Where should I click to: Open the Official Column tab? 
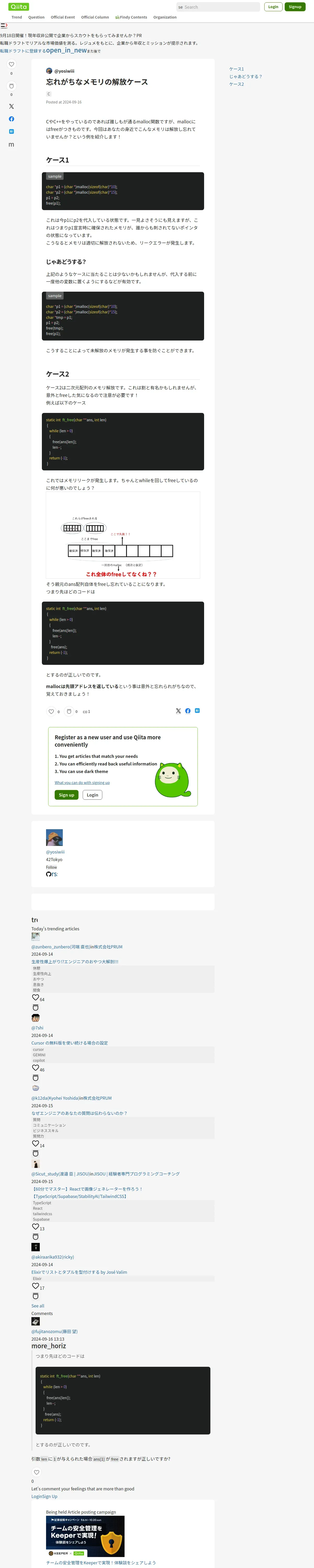click(x=95, y=17)
